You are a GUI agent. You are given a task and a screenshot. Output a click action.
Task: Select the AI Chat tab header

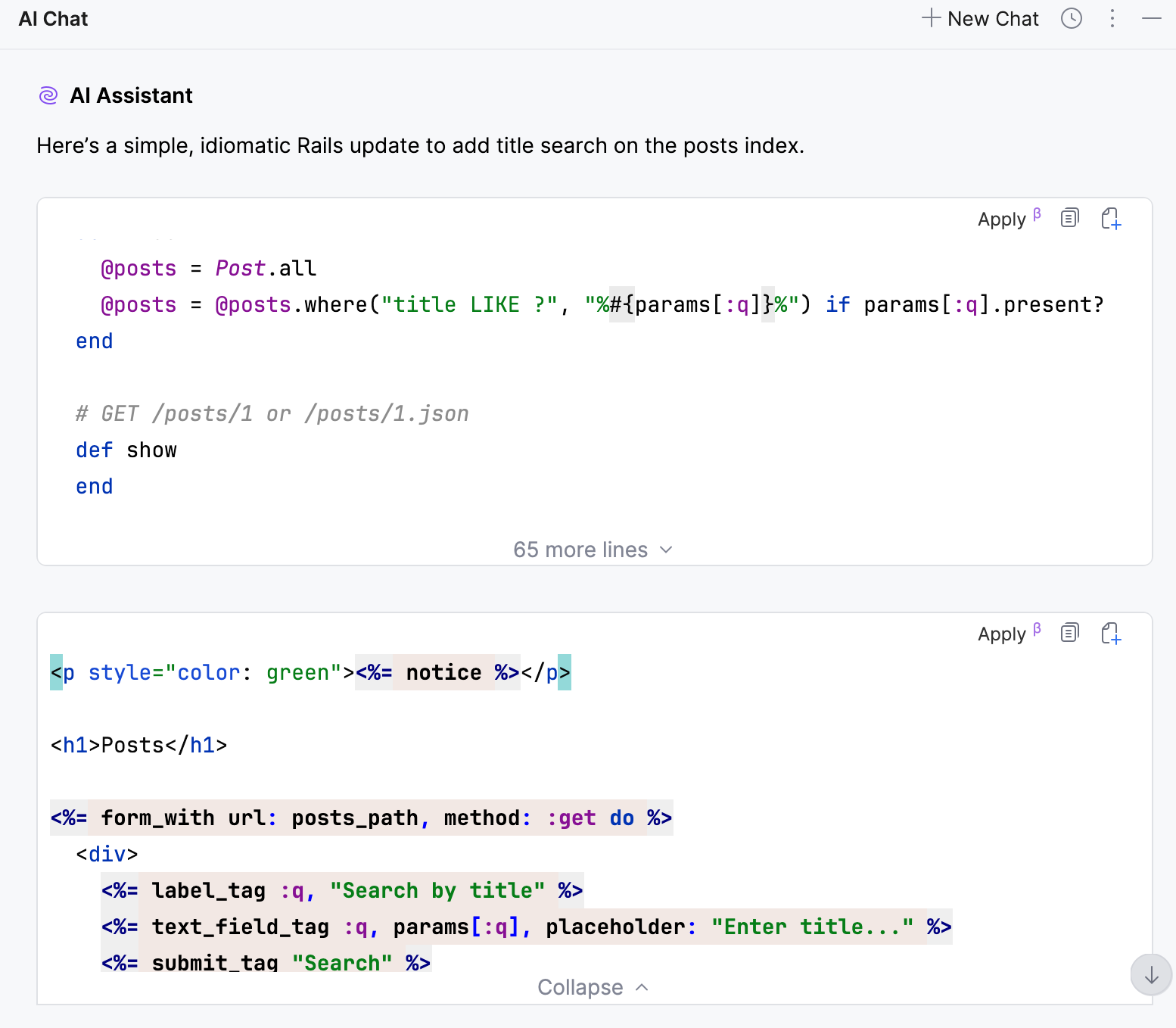point(52,18)
